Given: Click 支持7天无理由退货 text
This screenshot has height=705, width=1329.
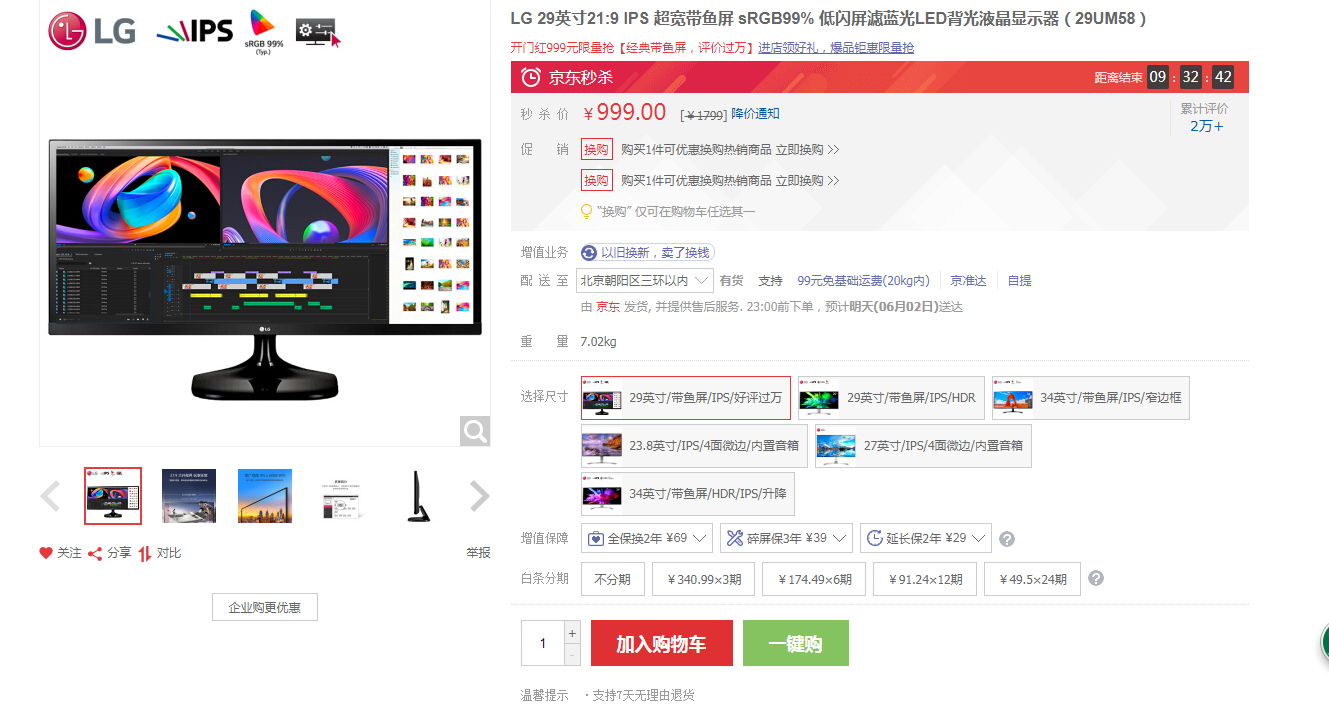Looking at the screenshot, I should coord(643,695).
